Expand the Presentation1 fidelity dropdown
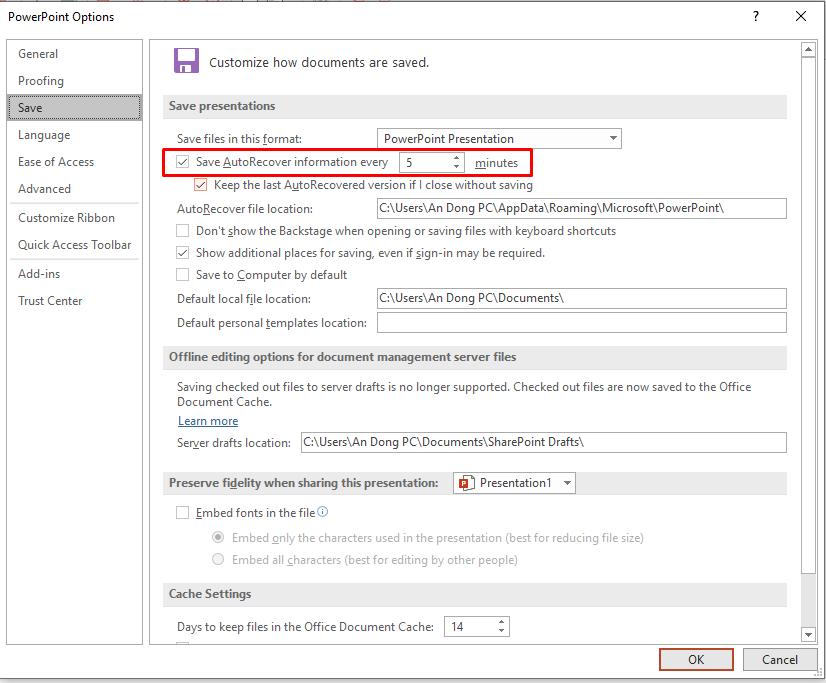Screen dimensions: 826x683 [x=567, y=483]
